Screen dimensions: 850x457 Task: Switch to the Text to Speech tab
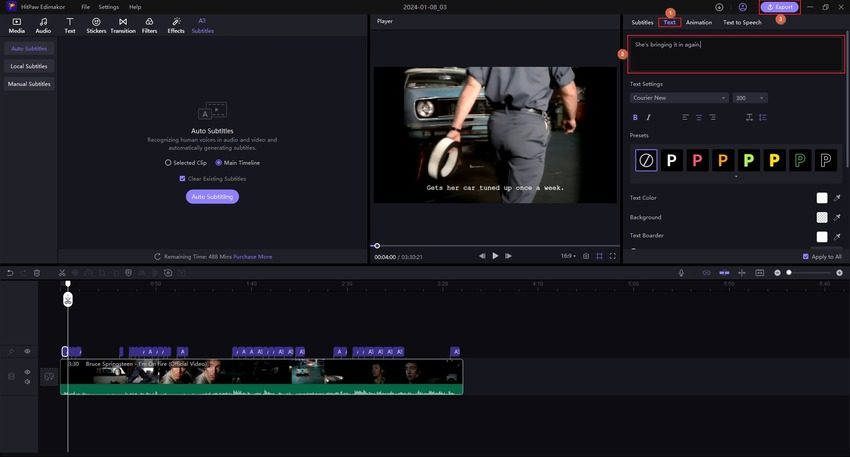(x=742, y=22)
